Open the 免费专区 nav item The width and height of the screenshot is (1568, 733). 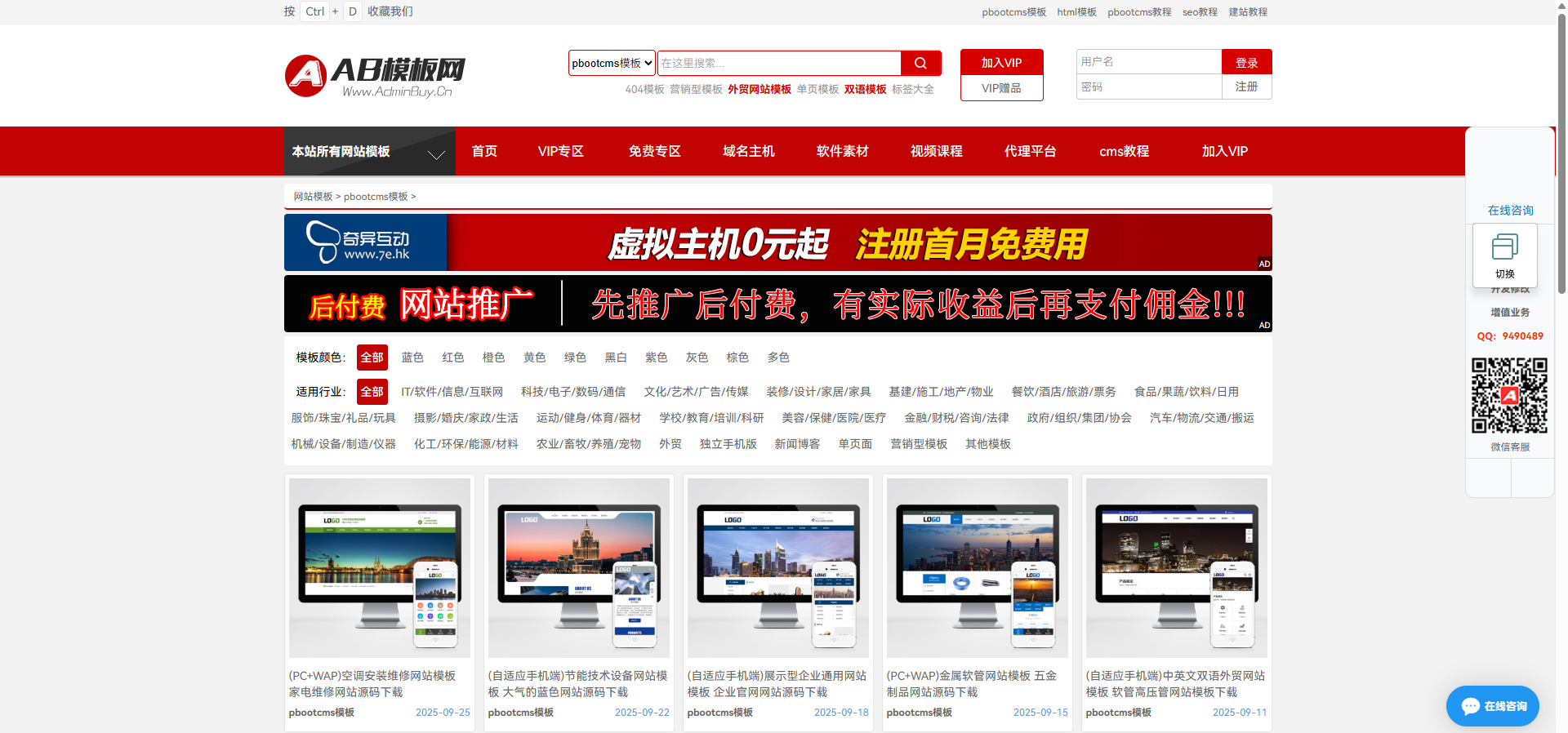[654, 151]
